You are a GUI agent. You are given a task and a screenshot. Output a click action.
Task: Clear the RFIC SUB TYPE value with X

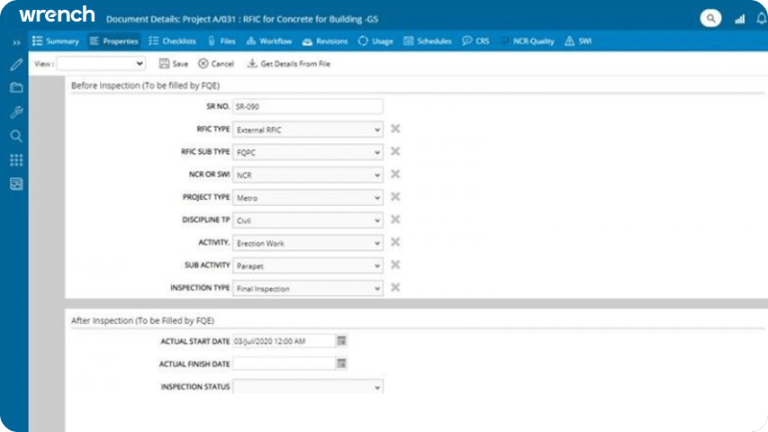click(x=395, y=151)
